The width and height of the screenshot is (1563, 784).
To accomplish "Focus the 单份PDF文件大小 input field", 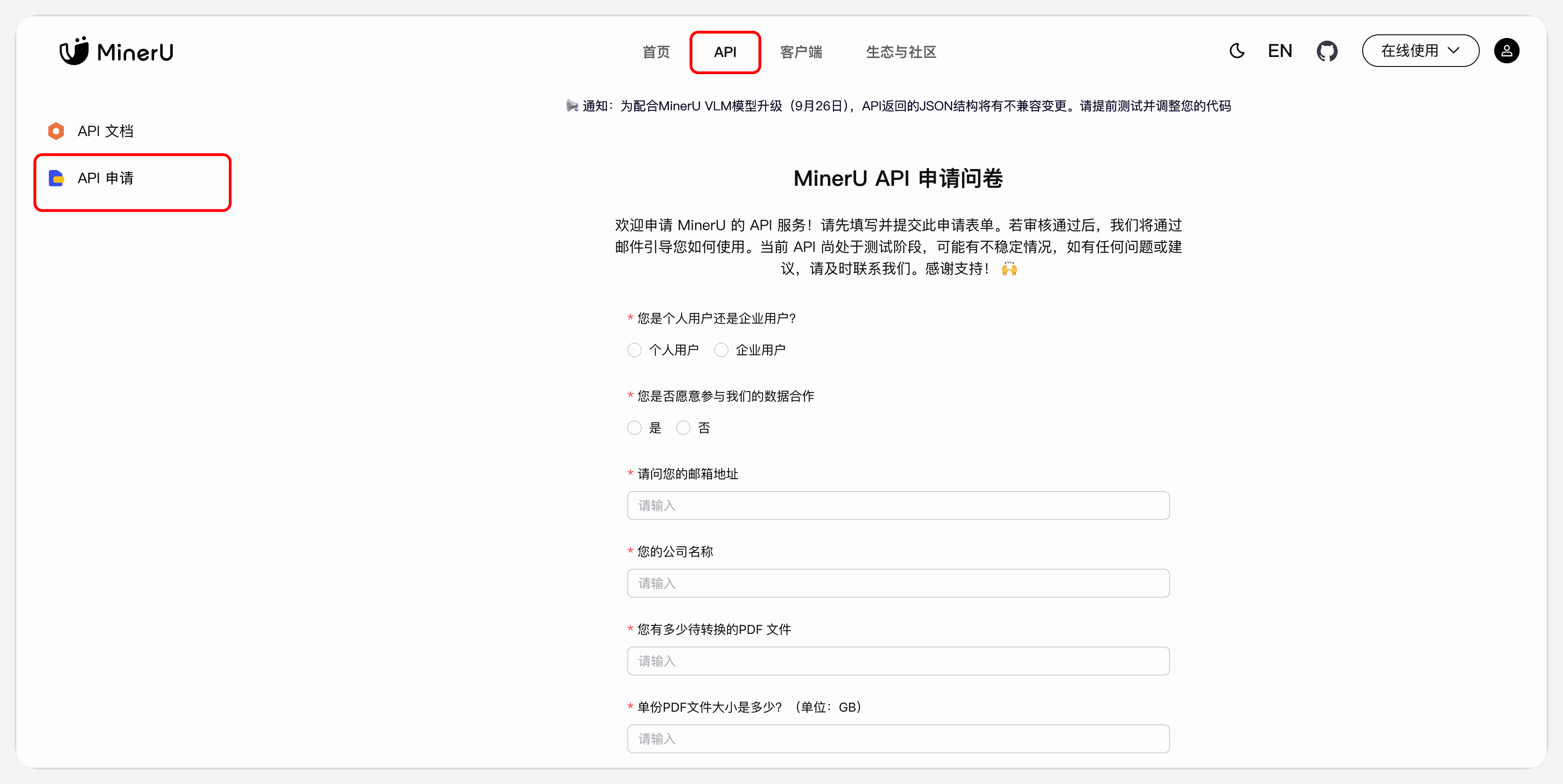I will [898, 738].
